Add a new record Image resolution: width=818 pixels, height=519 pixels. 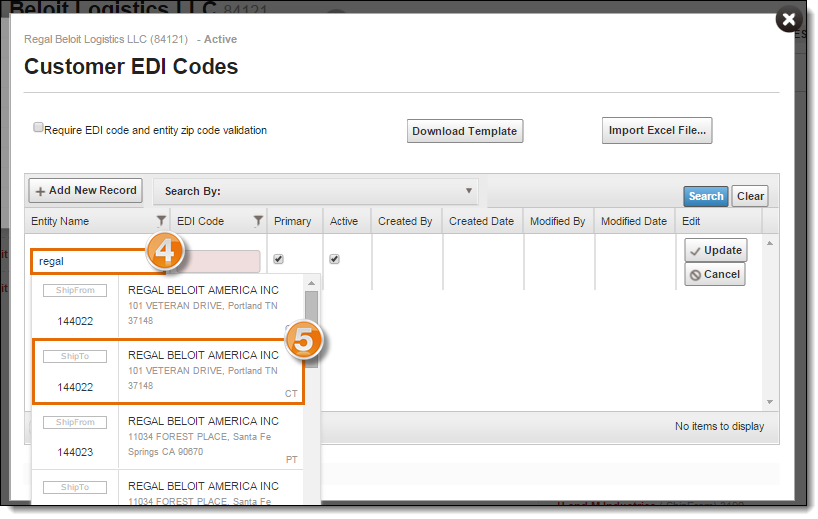(86, 190)
